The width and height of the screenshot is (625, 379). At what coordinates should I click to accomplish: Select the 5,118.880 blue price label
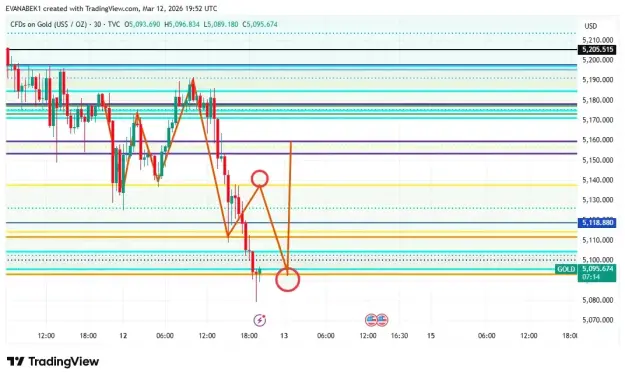click(x=597, y=222)
